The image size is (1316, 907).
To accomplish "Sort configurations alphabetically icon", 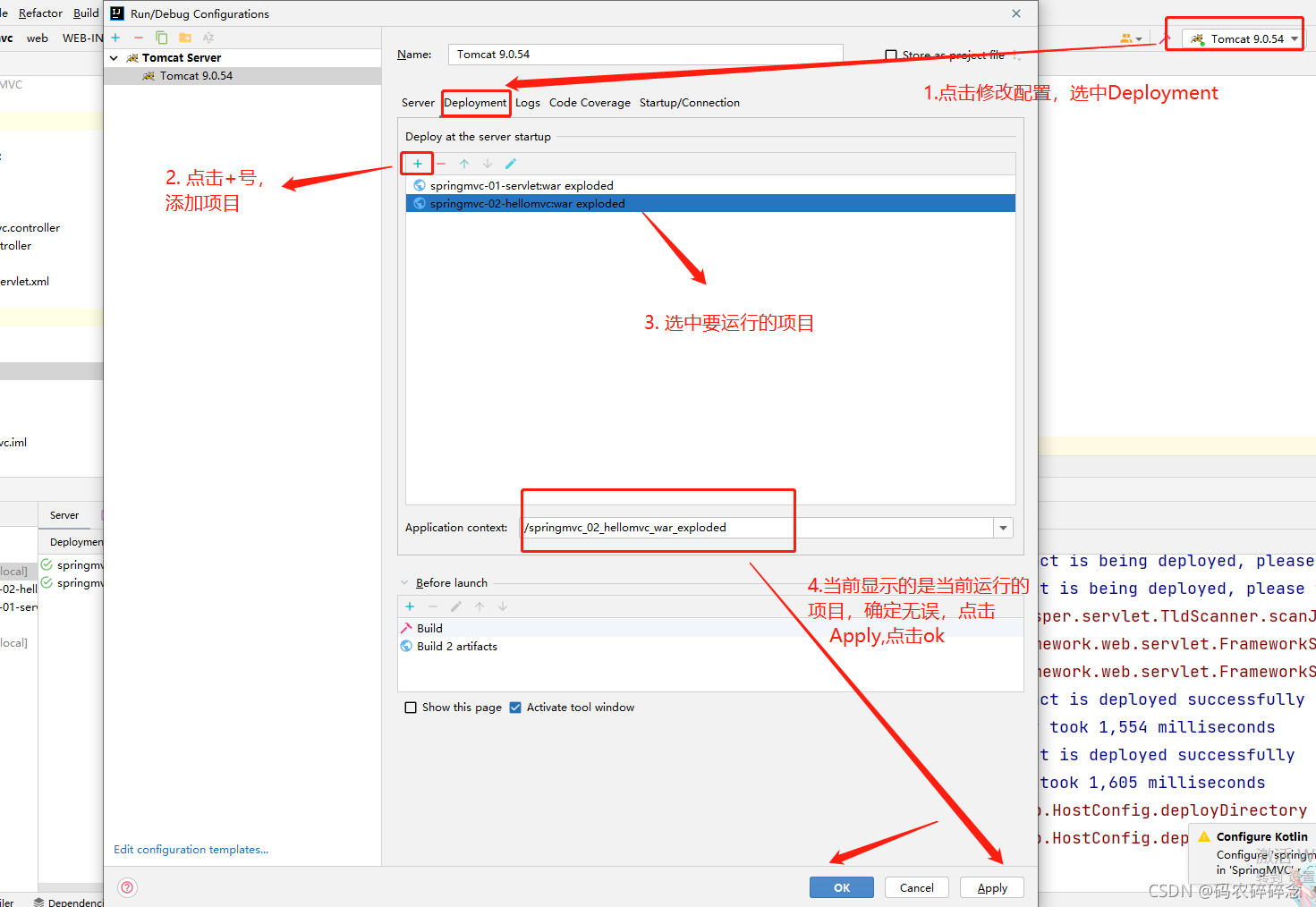I will pos(208,38).
